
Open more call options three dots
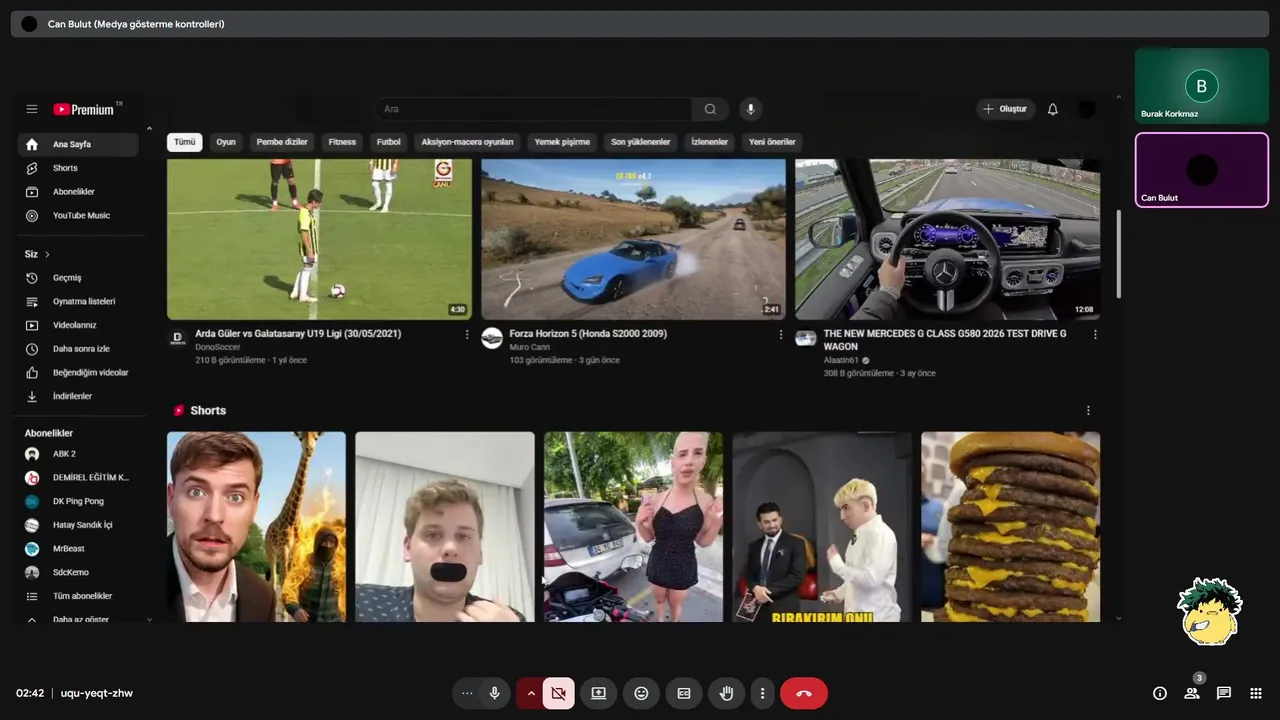pos(763,693)
